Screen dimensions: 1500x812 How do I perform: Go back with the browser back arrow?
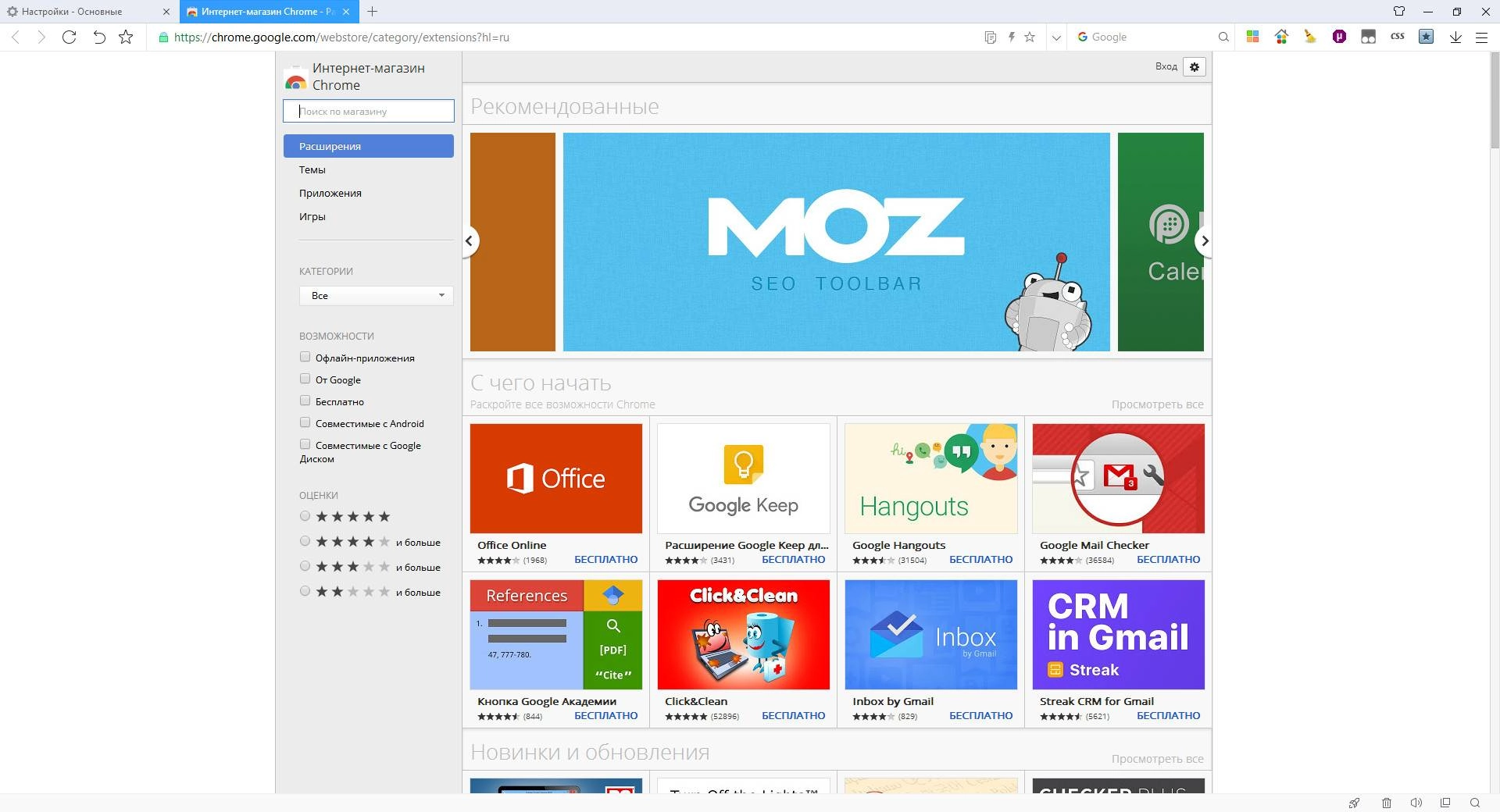coord(16,37)
